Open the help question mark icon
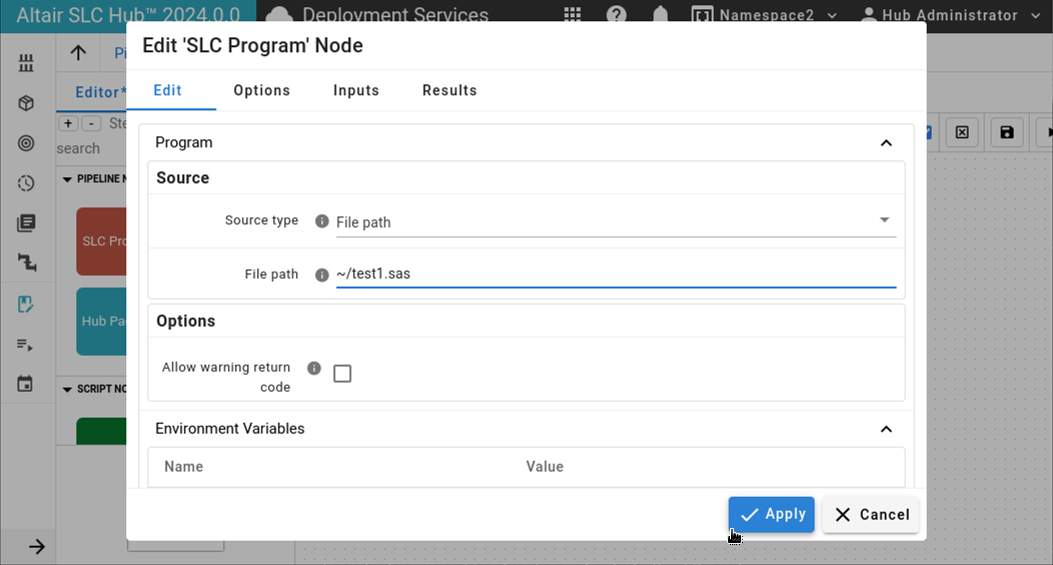The width and height of the screenshot is (1053, 565). (616, 14)
